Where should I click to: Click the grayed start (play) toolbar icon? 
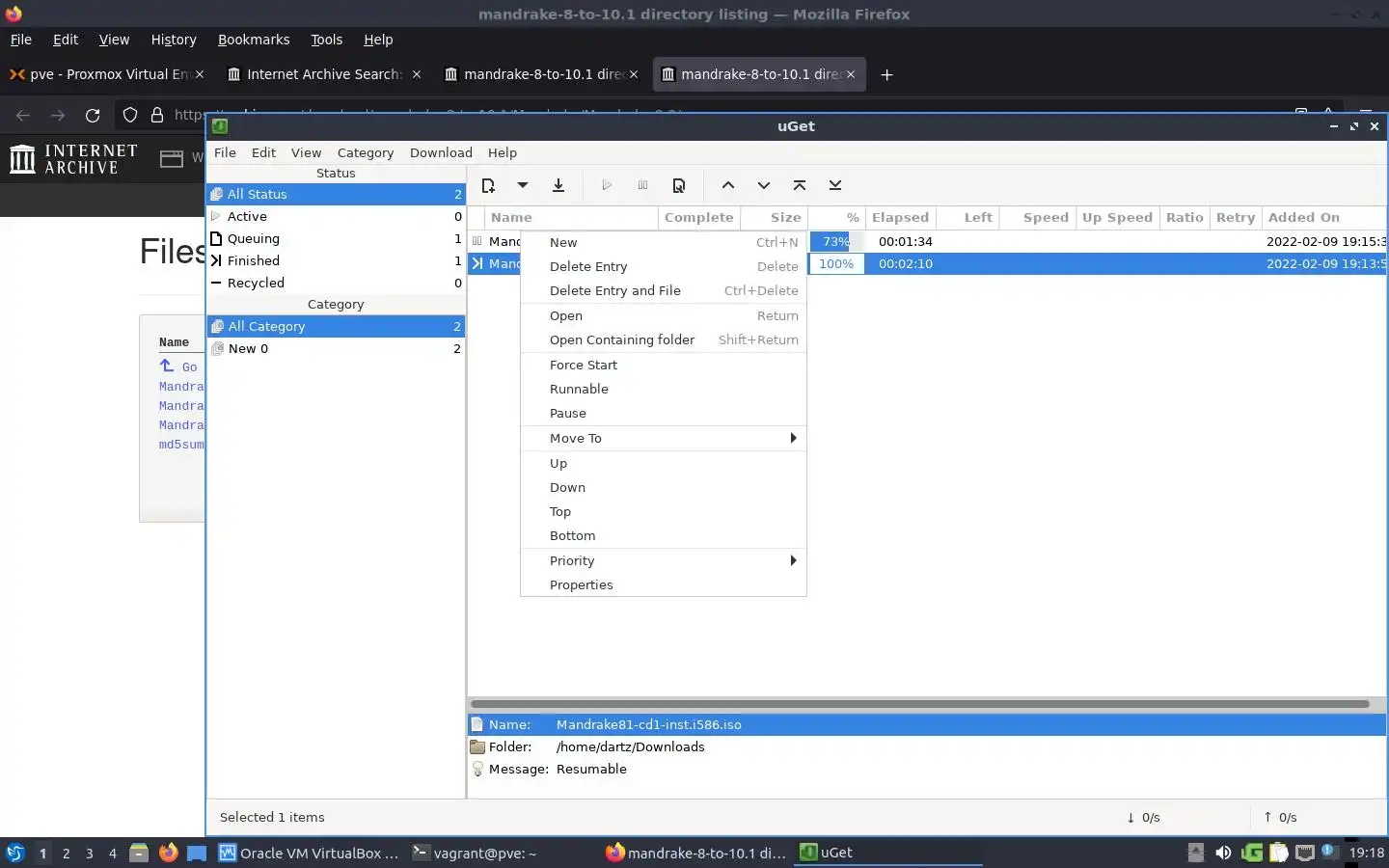coord(607,185)
